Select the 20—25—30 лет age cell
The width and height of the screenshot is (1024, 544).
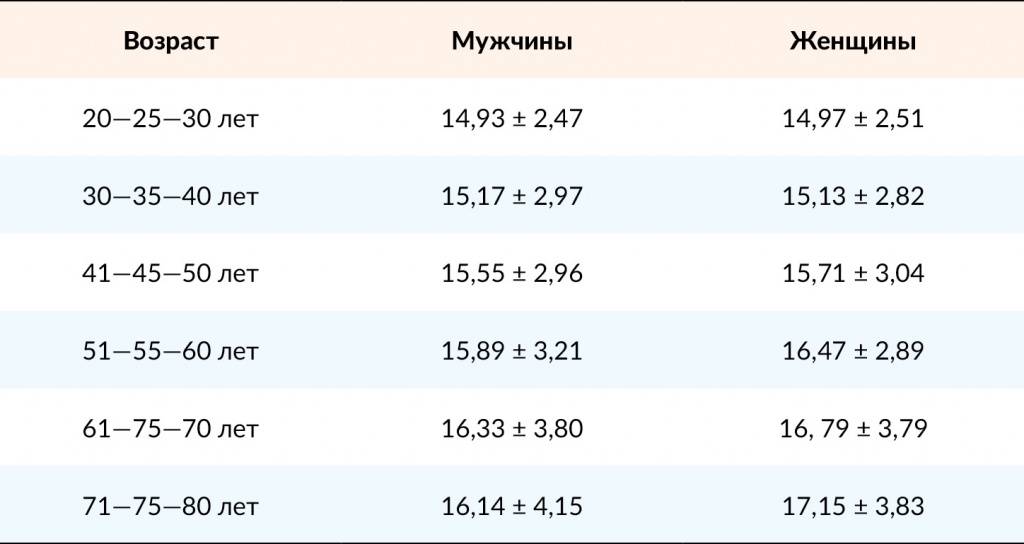(171, 119)
